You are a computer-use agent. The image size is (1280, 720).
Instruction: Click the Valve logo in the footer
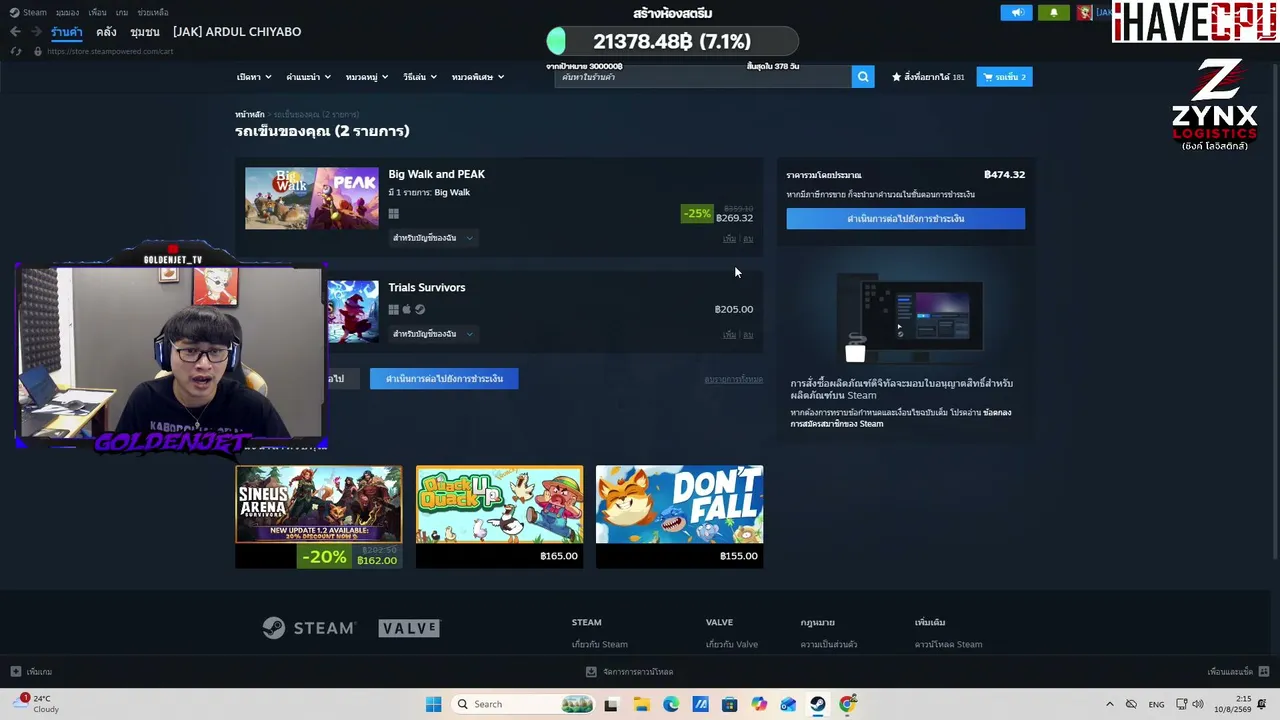coord(409,628)
